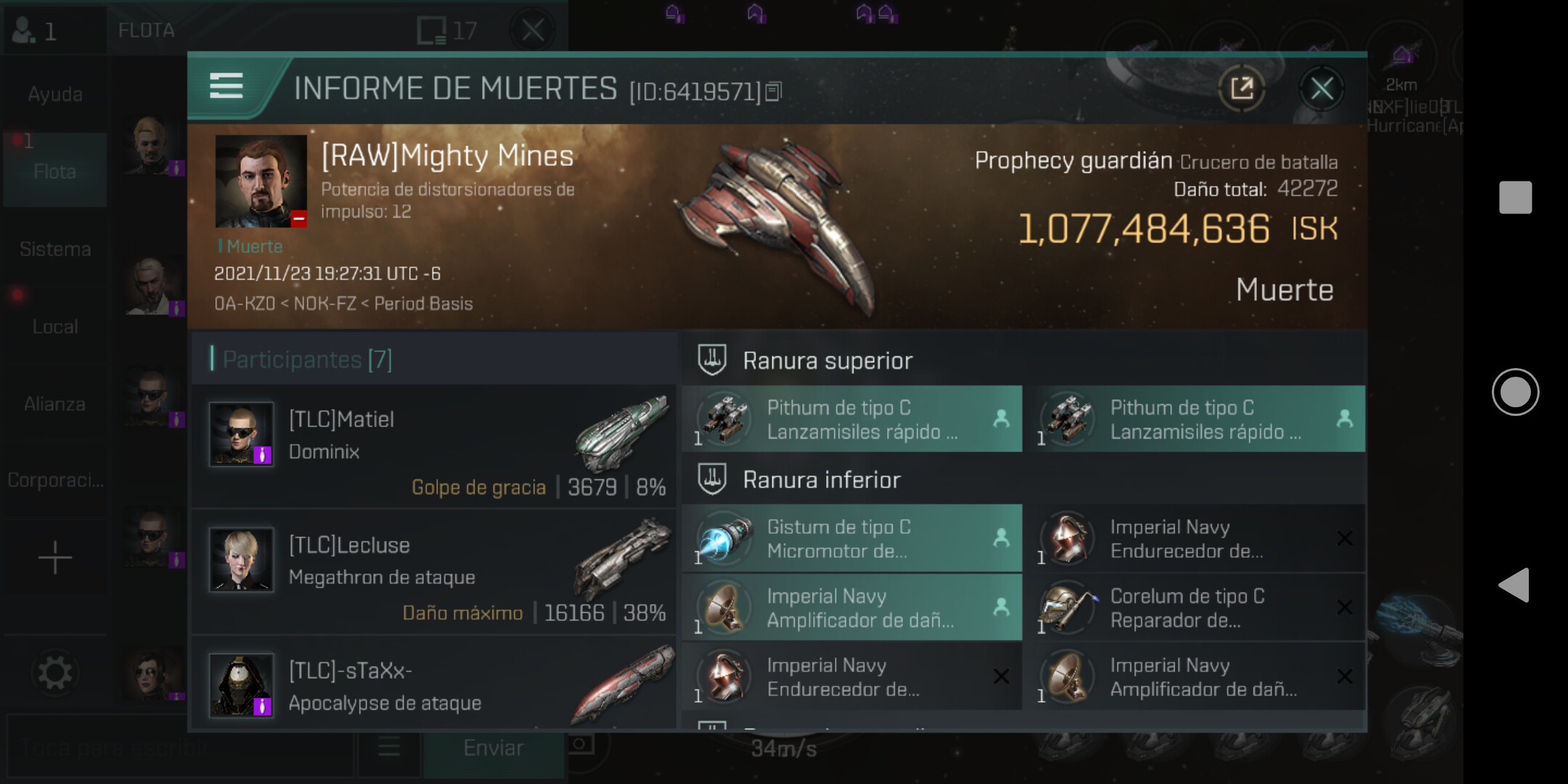The width and height of the screenshot is (1568, 784).
Task: Select Gistum de tipo C Micromotor module
Action: (x=852, y=539)
